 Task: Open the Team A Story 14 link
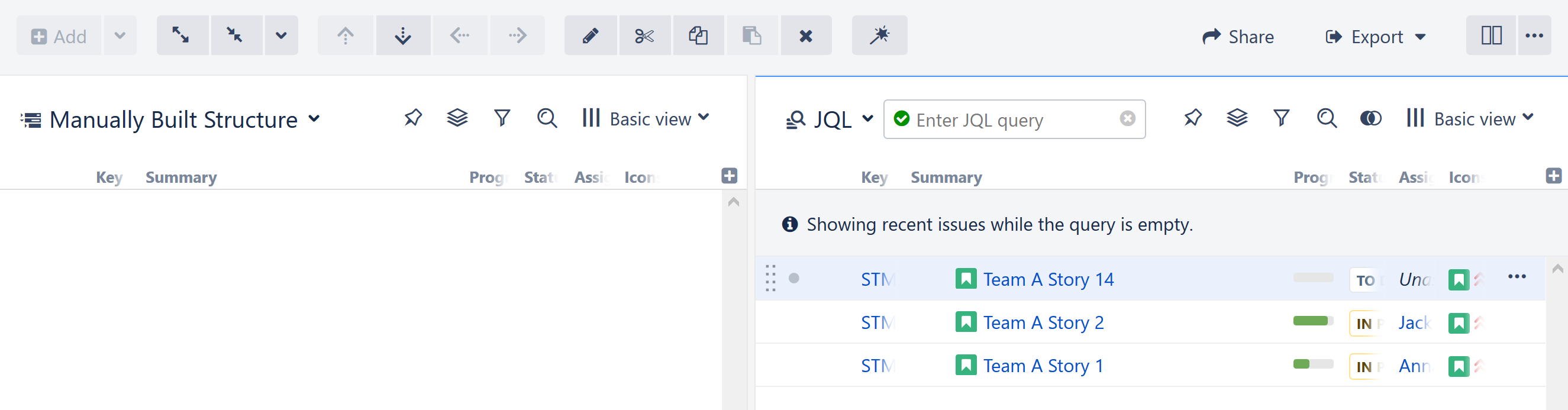[x=1048, y=279]
